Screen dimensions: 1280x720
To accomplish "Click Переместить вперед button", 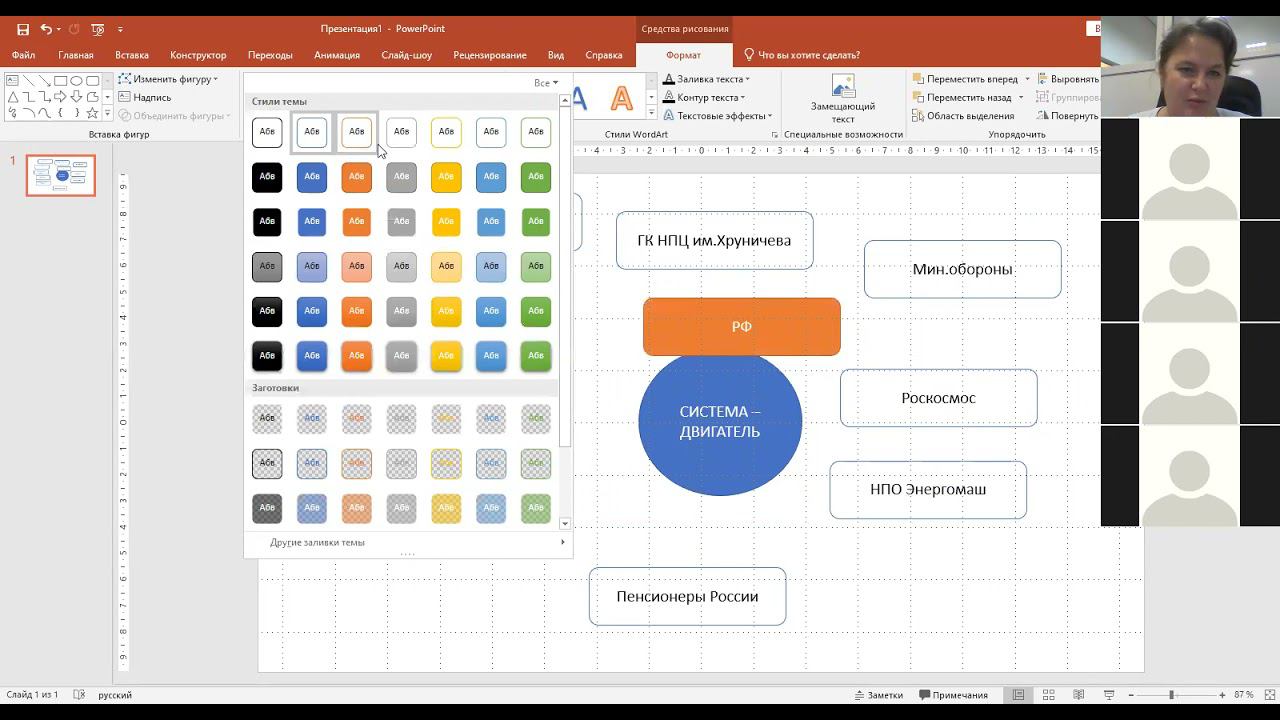I will [964, 79].
